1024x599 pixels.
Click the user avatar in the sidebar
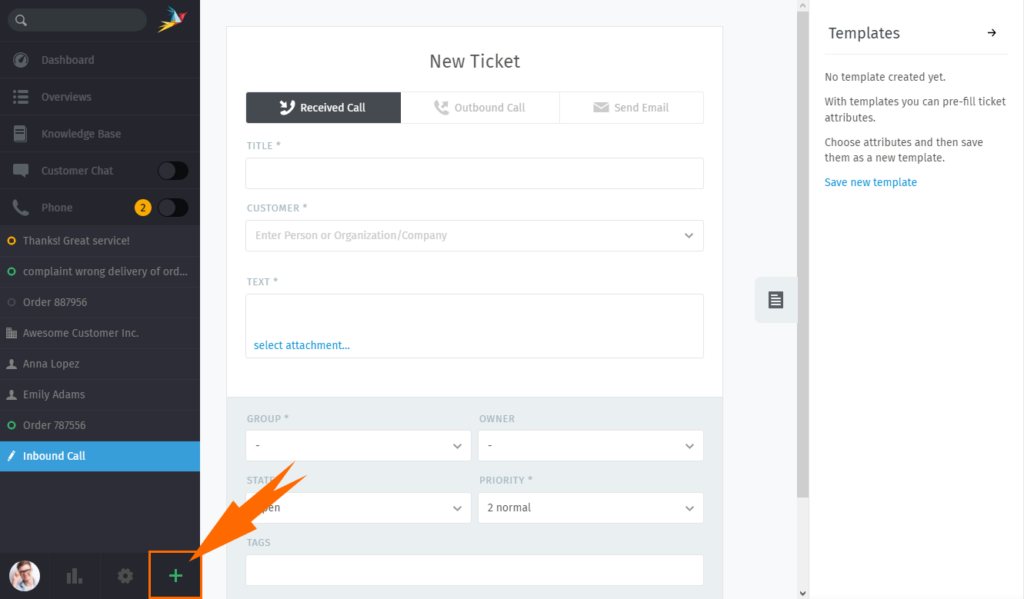point(25,575)
